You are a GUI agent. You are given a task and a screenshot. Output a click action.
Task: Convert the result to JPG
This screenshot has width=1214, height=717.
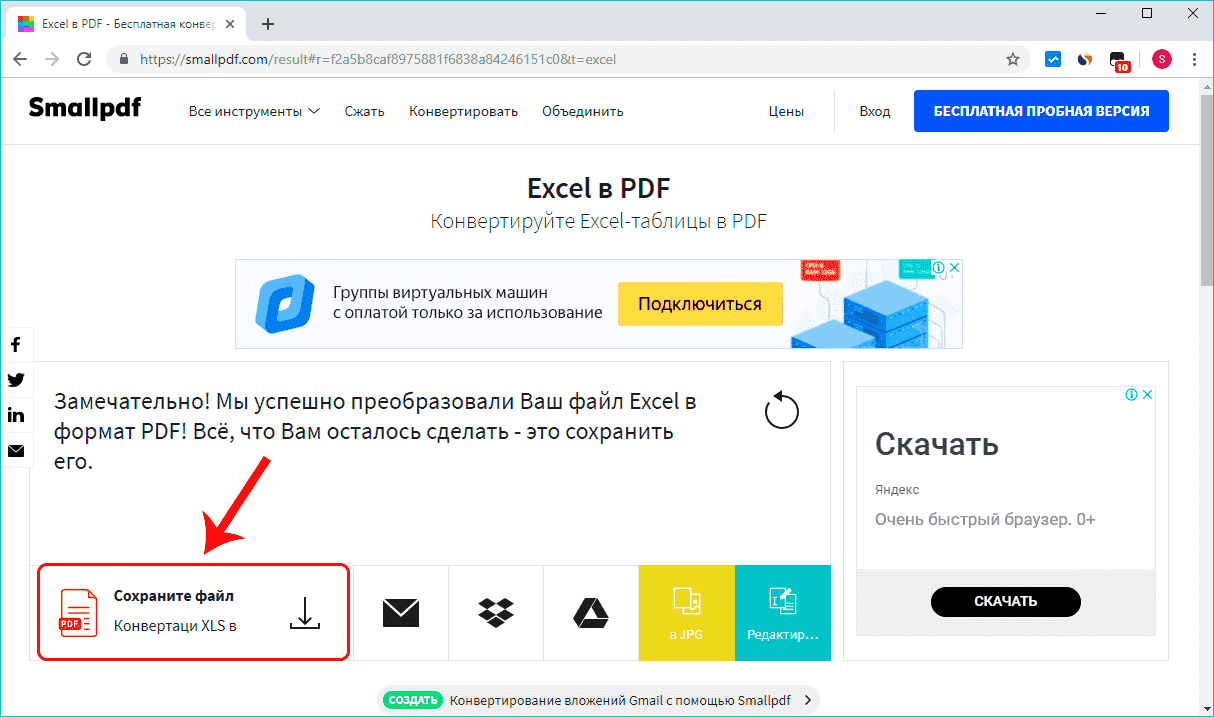tap(686, 612)
